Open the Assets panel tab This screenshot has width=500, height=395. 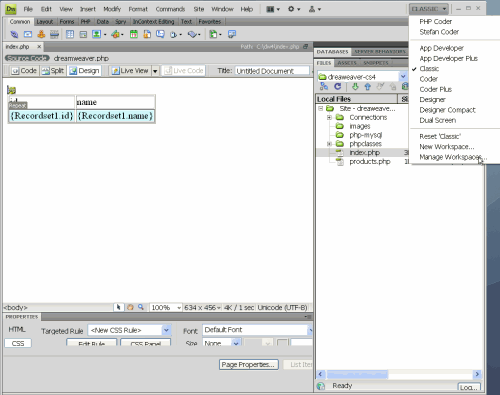(347, 63)
